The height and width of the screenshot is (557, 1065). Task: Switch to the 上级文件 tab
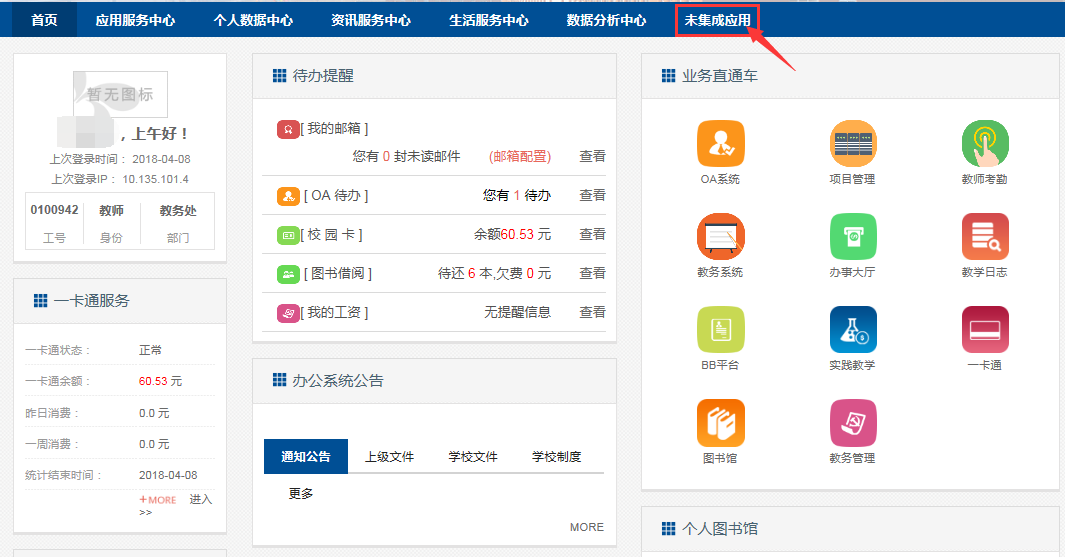pos(389,457)
